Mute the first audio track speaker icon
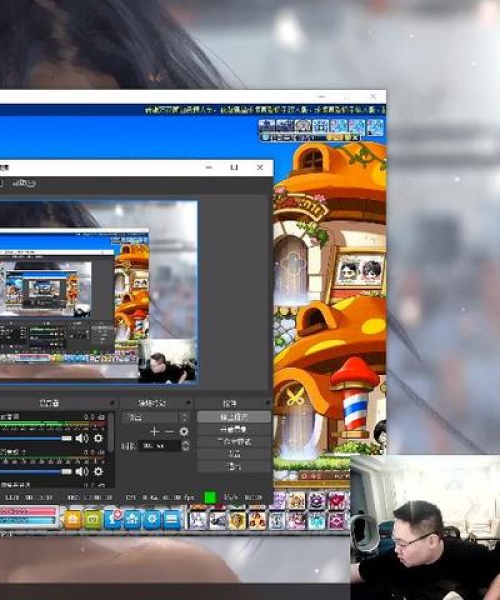The image size is (500, 600). [81, 439]
